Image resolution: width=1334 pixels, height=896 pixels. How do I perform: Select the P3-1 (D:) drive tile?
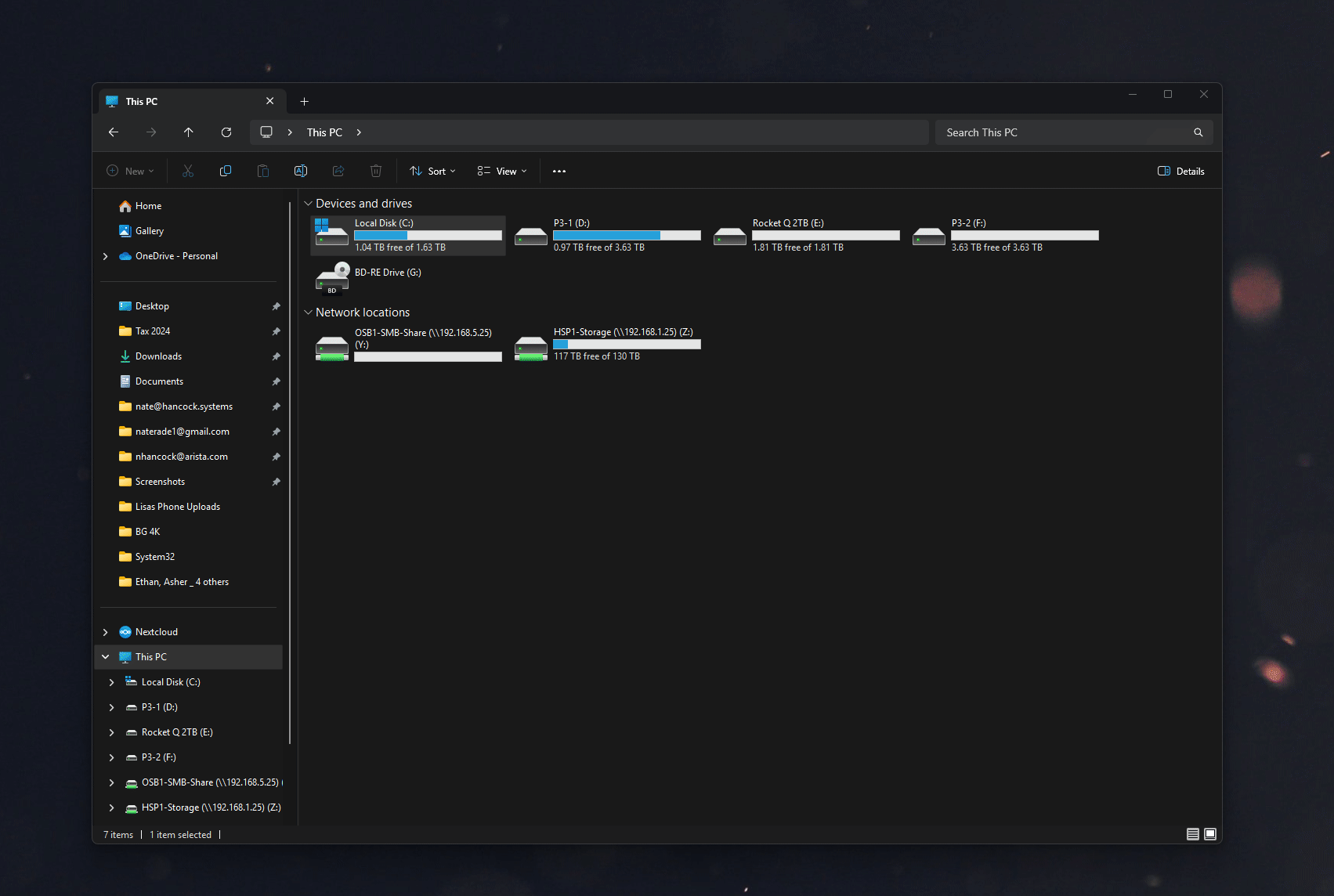pos(607,235)
